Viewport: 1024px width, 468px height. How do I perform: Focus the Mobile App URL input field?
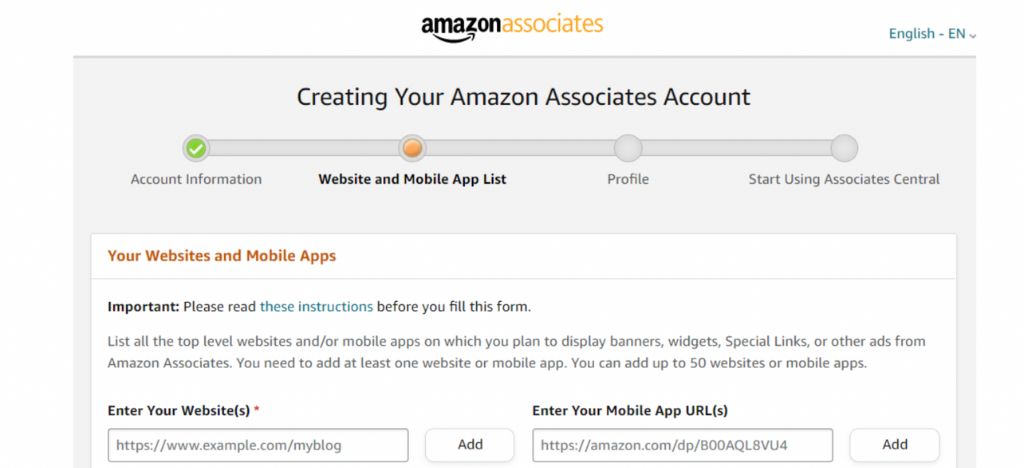(x=682, y=445)
